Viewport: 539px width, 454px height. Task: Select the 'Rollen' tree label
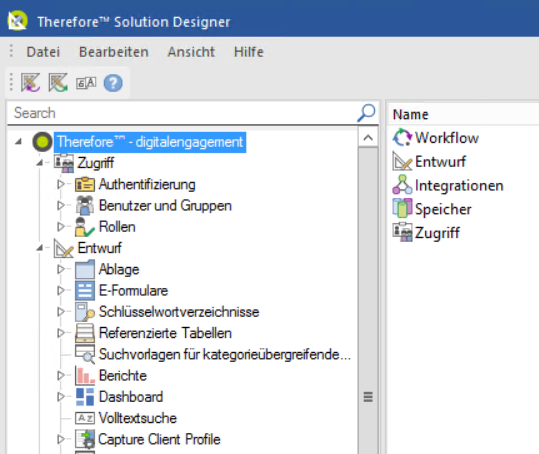click(x=117, y=227)
